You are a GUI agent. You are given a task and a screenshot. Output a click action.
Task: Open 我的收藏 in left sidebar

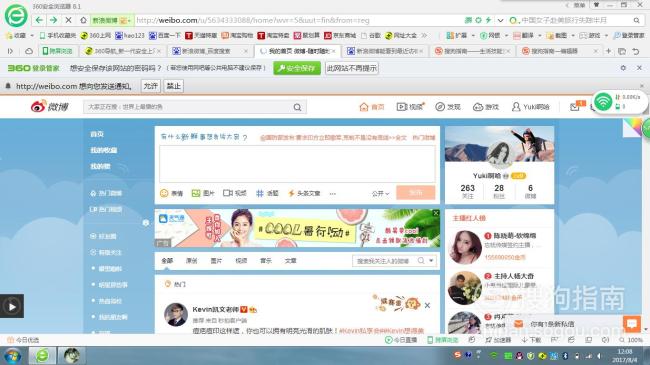click(x=104, y=150)
